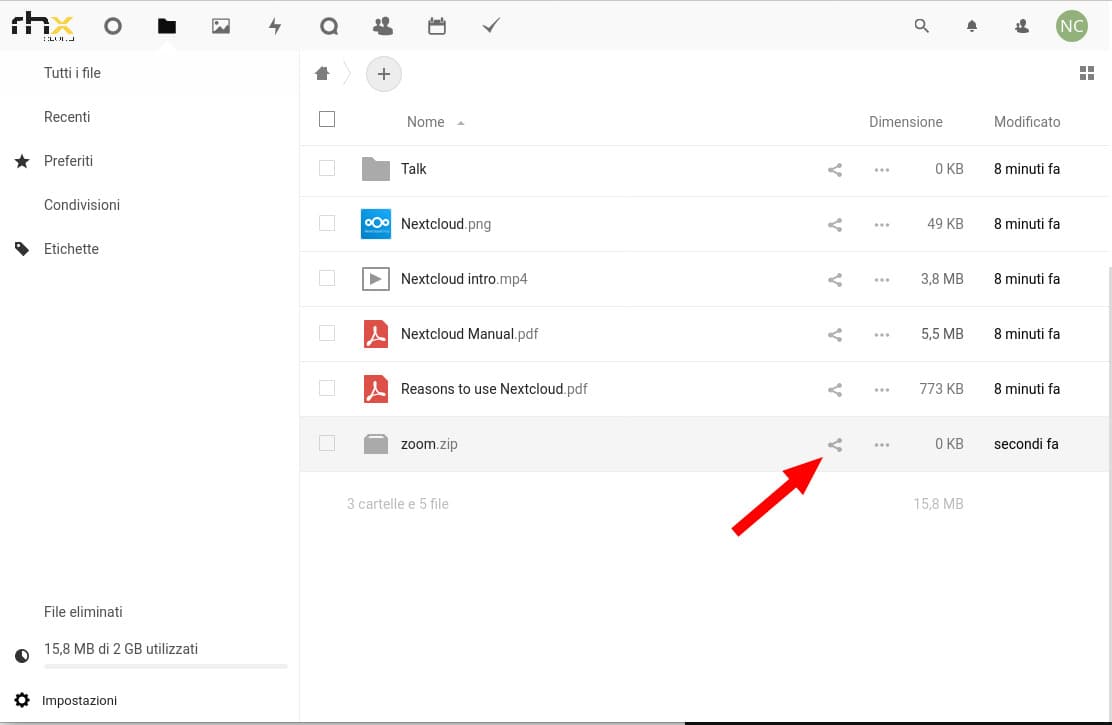Click the storage quota usage text
This screenshot has height=725, width=1112.
121,649
